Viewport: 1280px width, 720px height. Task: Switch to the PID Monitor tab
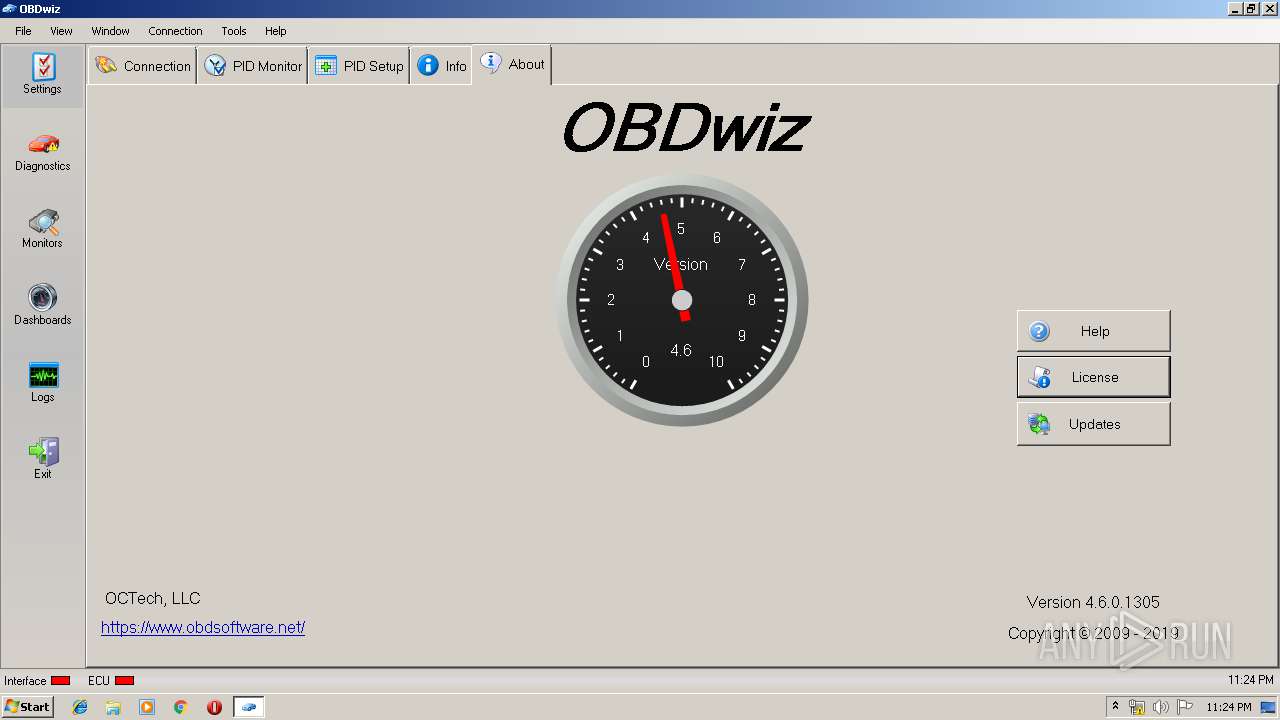coord(253,66)
